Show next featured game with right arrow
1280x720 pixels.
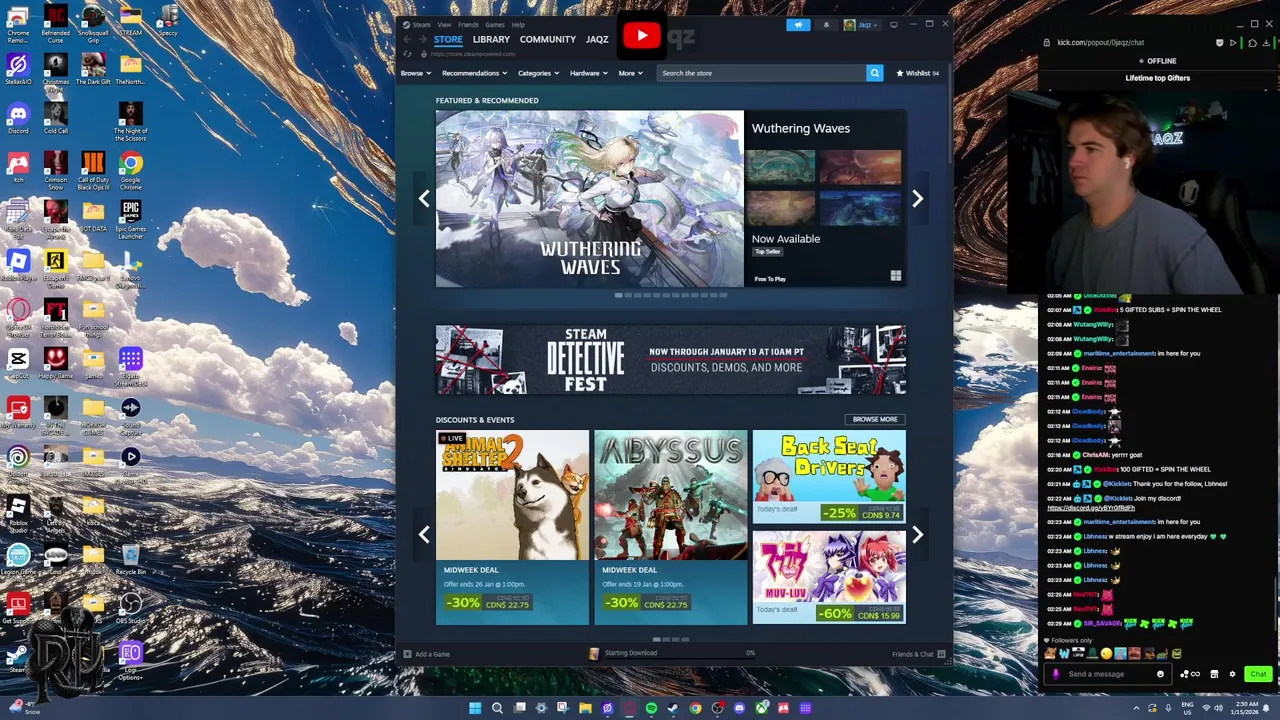[917, 198]
